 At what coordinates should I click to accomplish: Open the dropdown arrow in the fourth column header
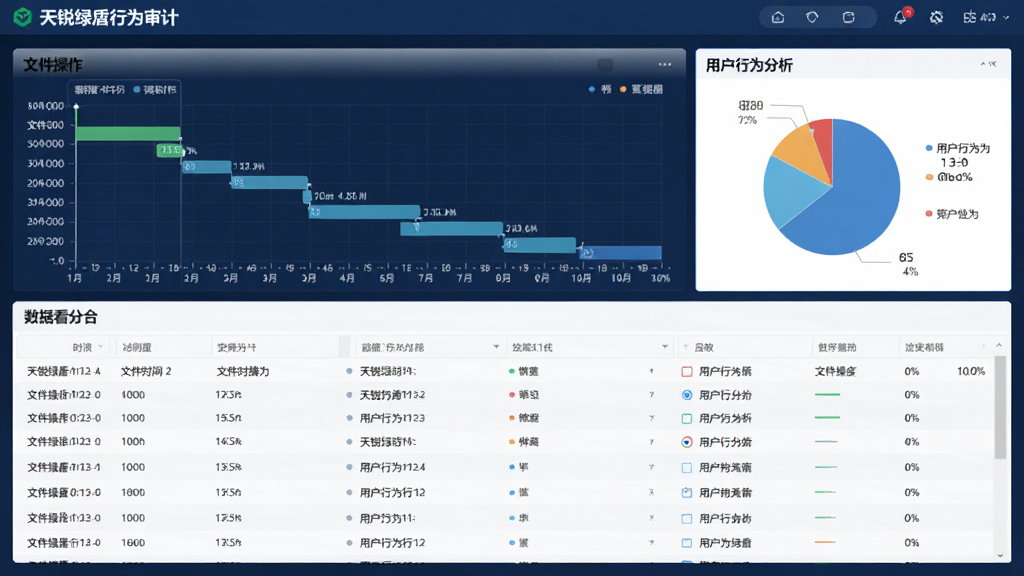[x=496, y=347]
